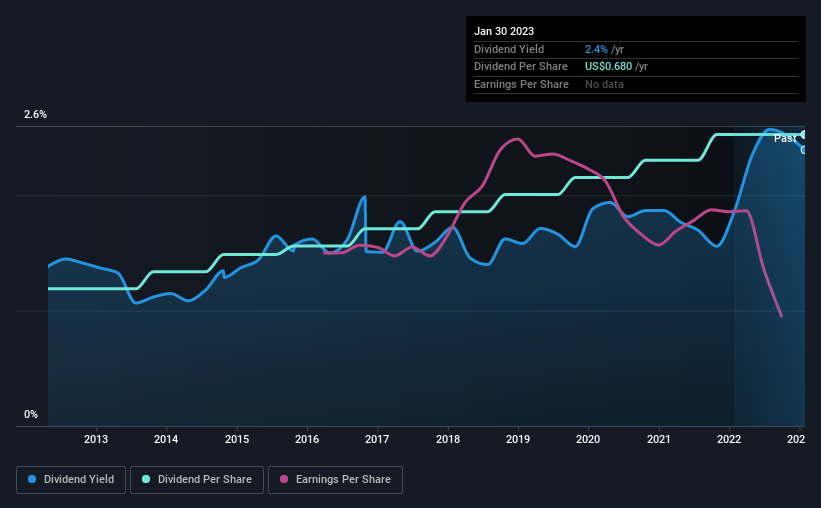Click the 2019 x-axis year label
Screen dimensions: 821x508
coord(518,439)
